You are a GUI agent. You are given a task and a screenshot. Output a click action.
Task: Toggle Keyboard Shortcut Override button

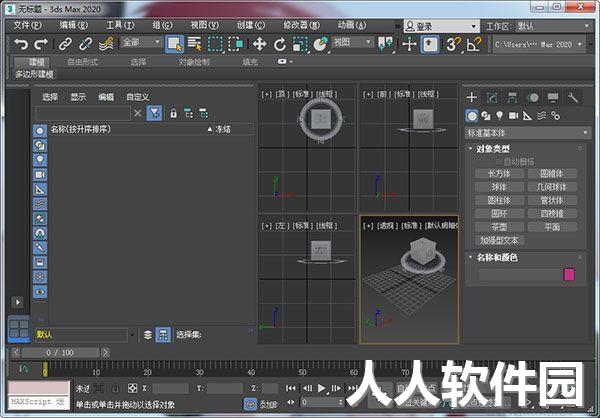click(430, 44)
